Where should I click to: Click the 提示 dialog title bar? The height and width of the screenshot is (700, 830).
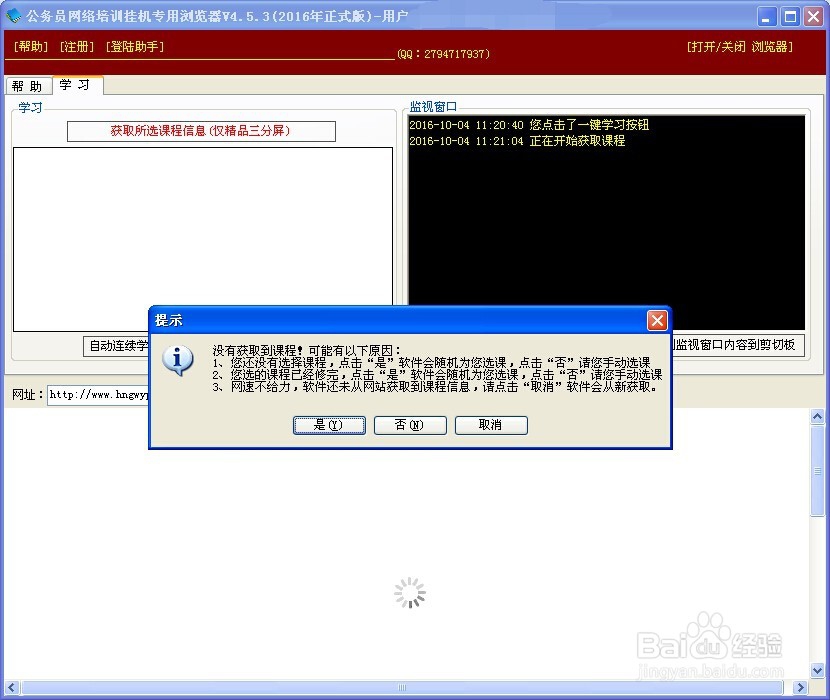tap(397, 320)
